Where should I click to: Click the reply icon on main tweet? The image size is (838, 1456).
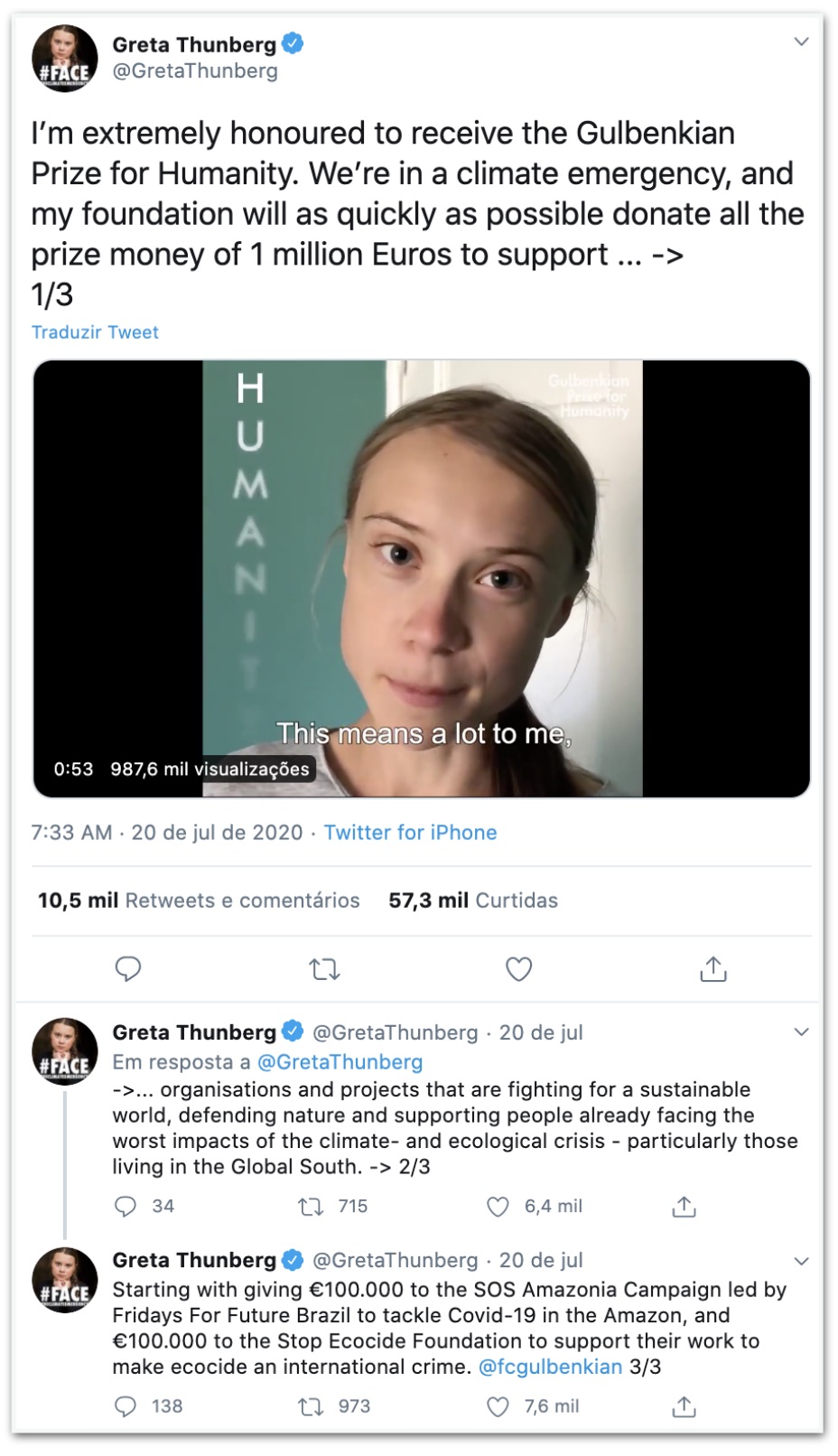pos(128,969)
